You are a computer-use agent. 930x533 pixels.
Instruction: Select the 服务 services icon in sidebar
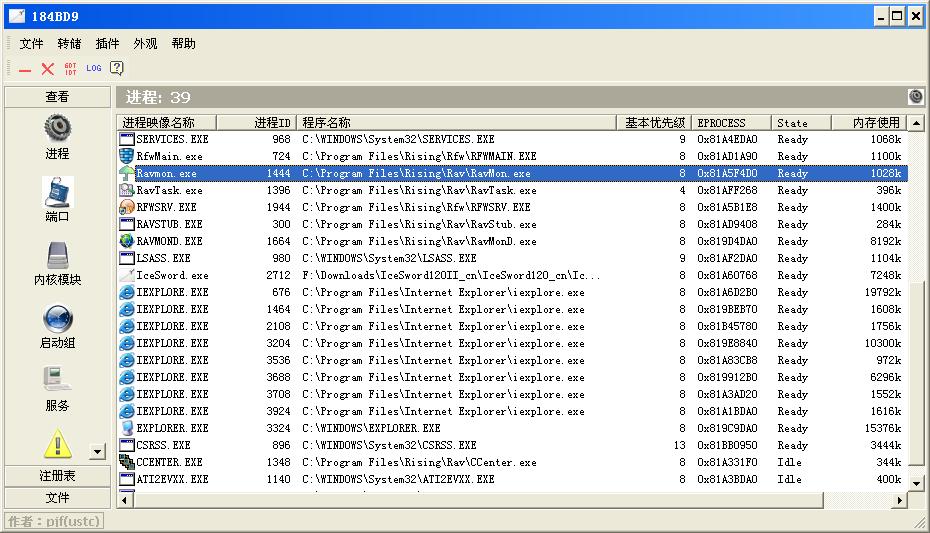[x=58, y=379]
